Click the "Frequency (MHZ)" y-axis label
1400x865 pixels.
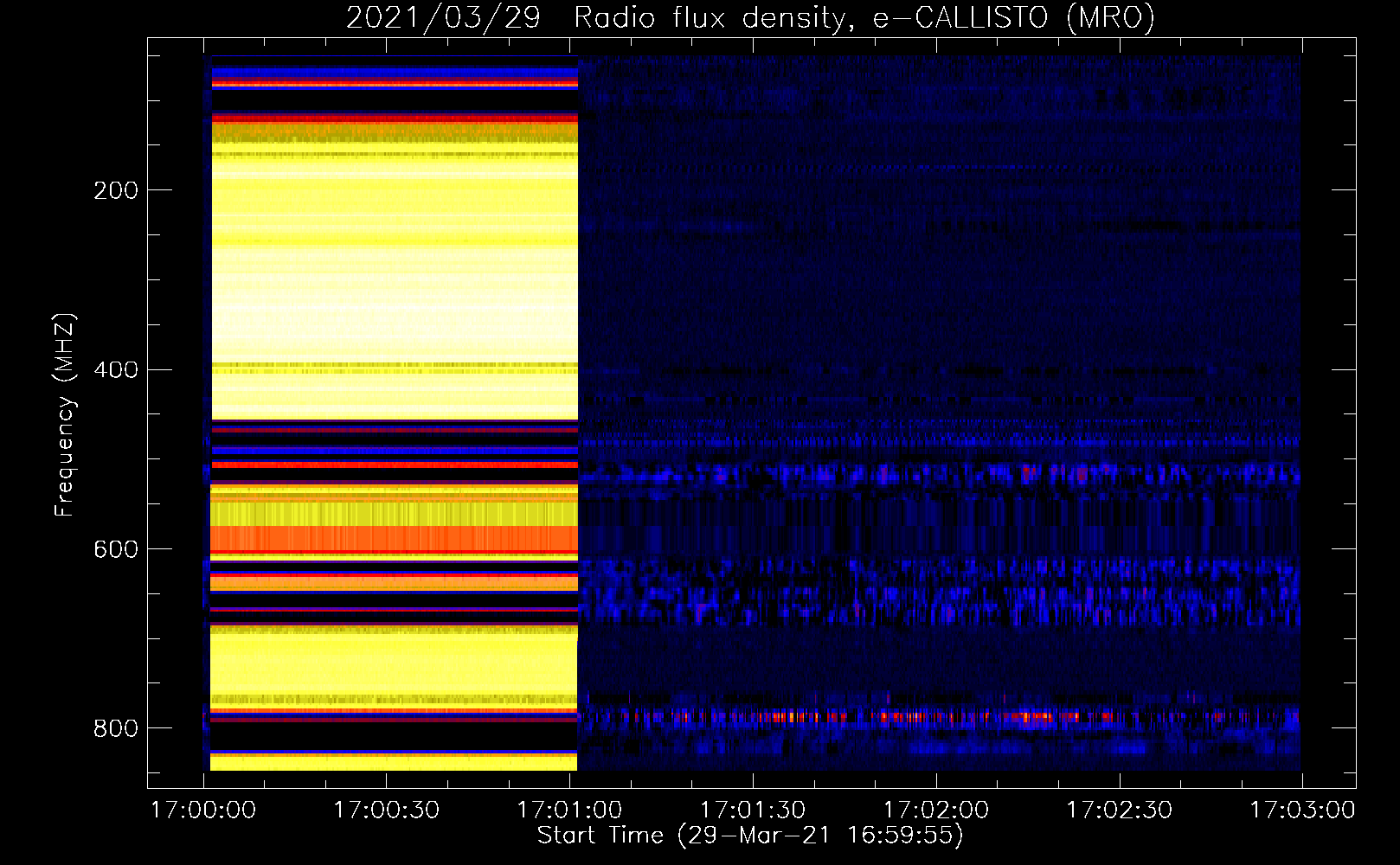[64, 414]
